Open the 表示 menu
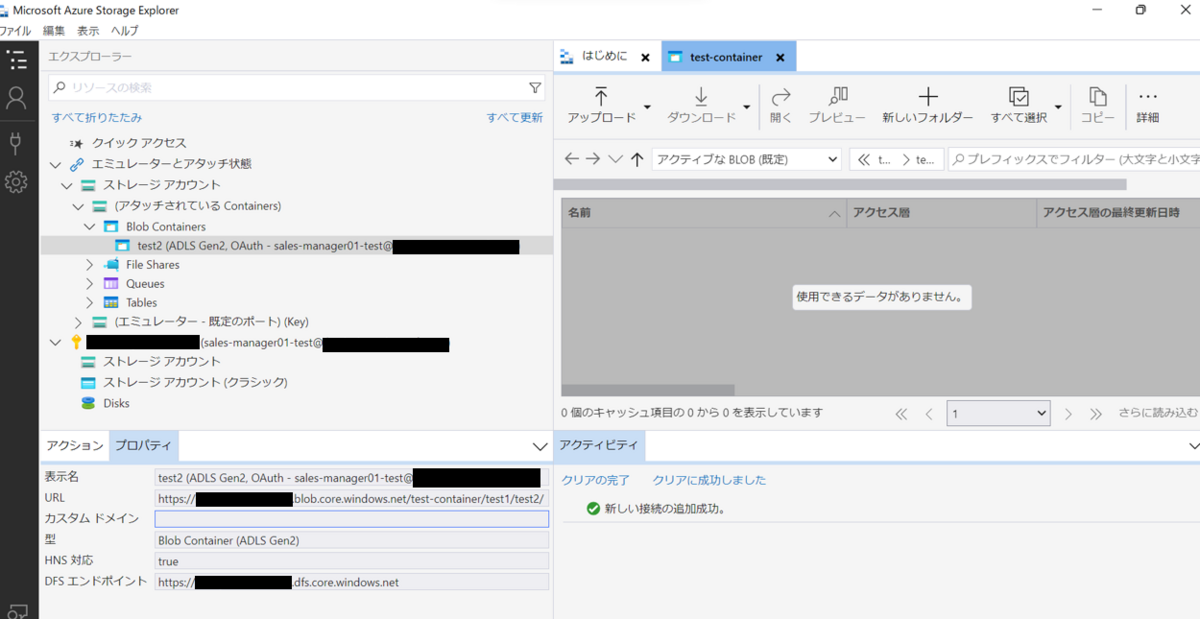1200x619 pixels. point(88,31)
